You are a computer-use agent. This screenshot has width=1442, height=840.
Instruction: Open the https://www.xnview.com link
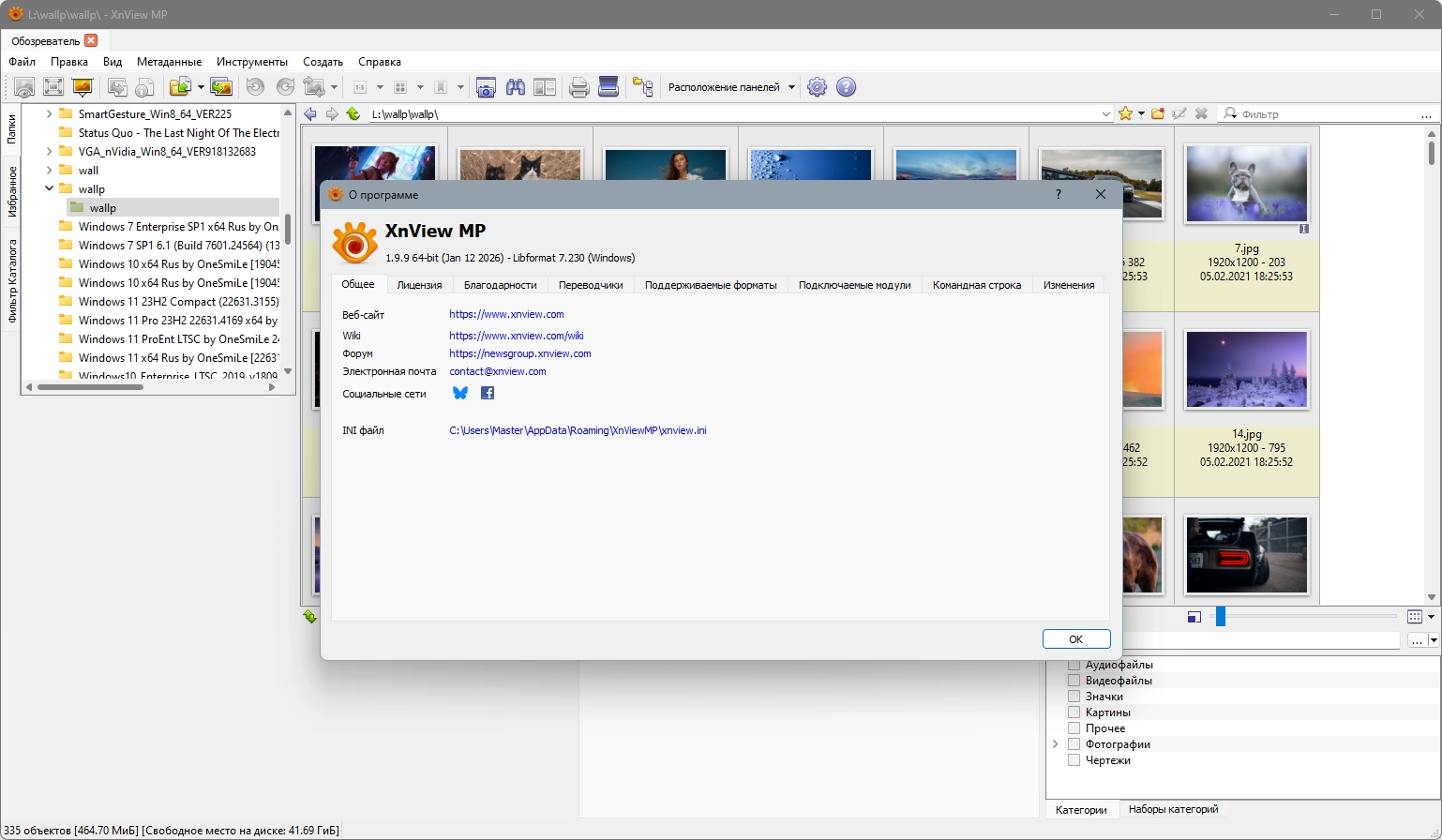(506, 314)
